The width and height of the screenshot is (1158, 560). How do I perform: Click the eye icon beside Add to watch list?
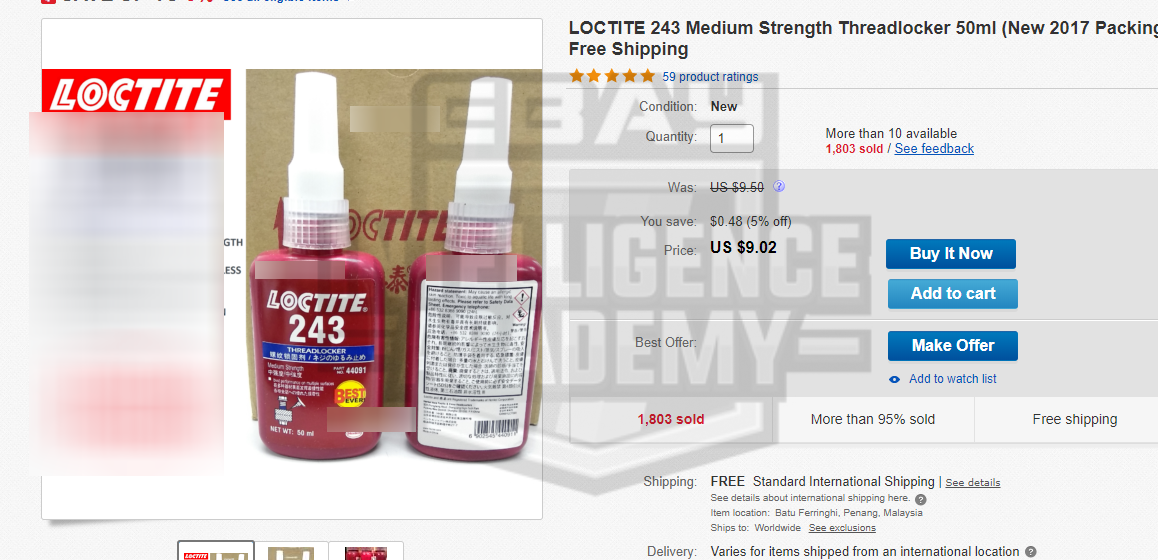894,380
